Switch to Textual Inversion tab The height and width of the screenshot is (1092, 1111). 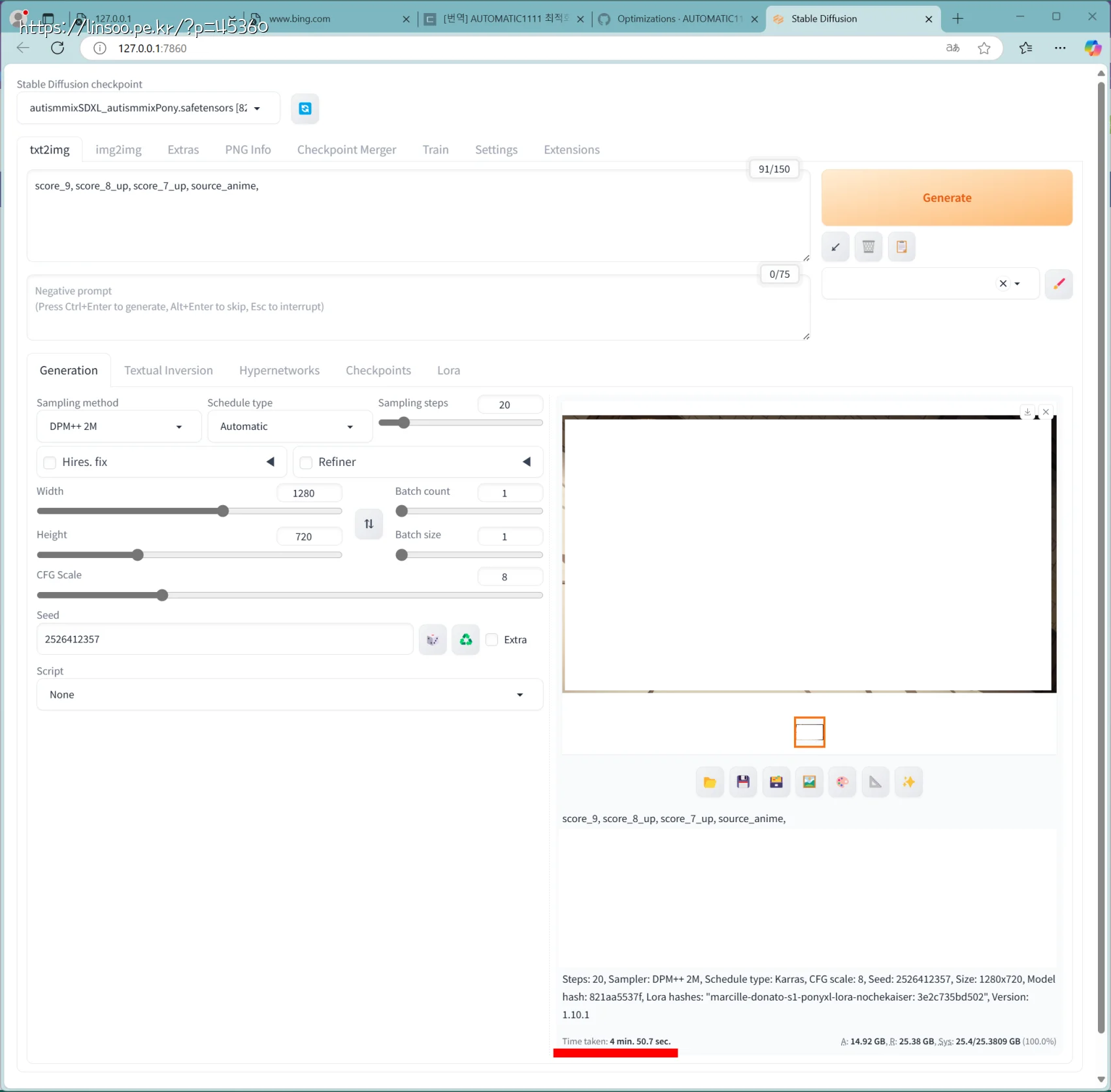tap(169, 371)
